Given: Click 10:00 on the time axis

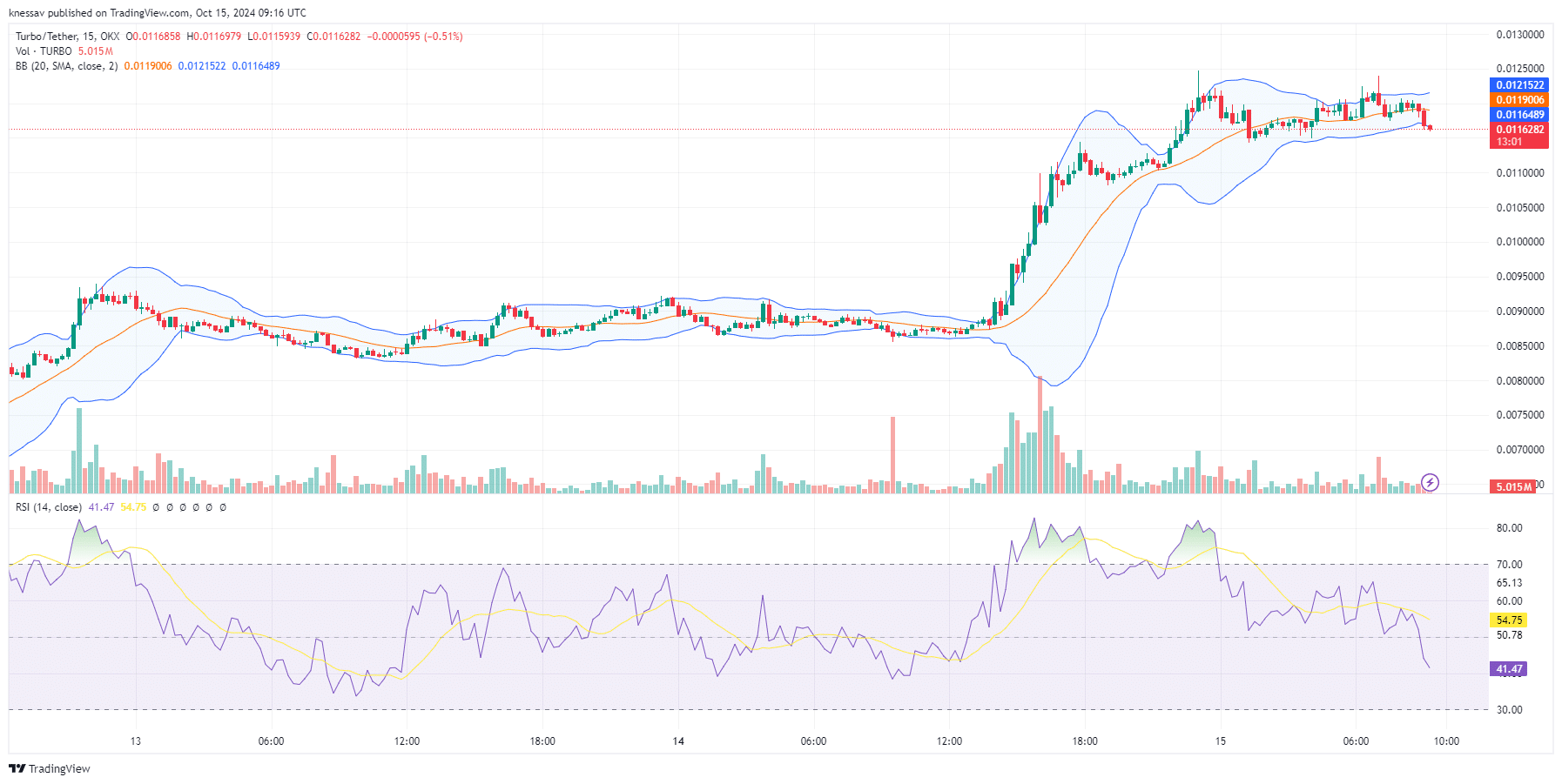Looking at the screenshot, I should [1446, 741].
